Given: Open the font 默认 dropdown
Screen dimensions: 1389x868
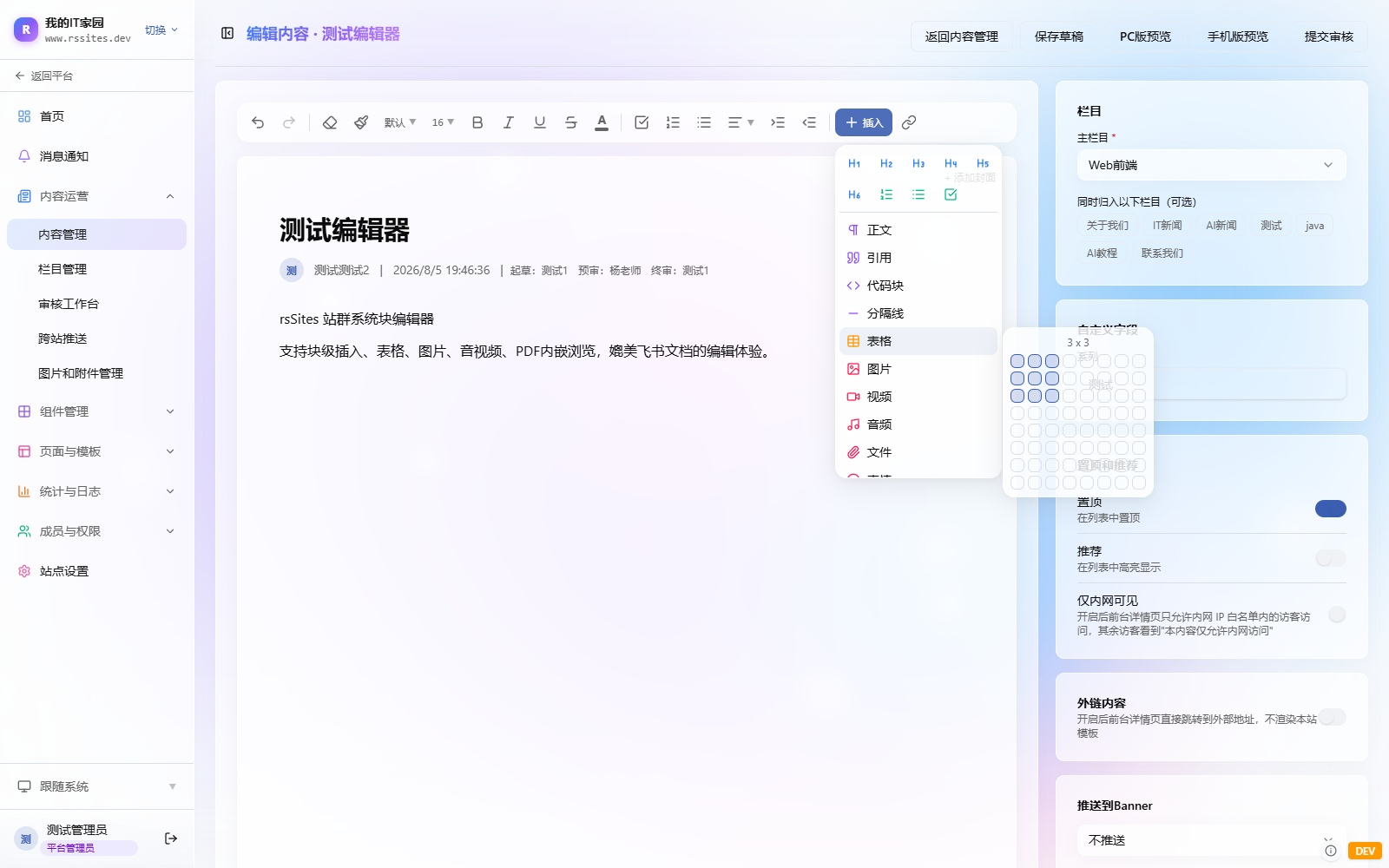Looking at the screenshot, I should (400, 122).
